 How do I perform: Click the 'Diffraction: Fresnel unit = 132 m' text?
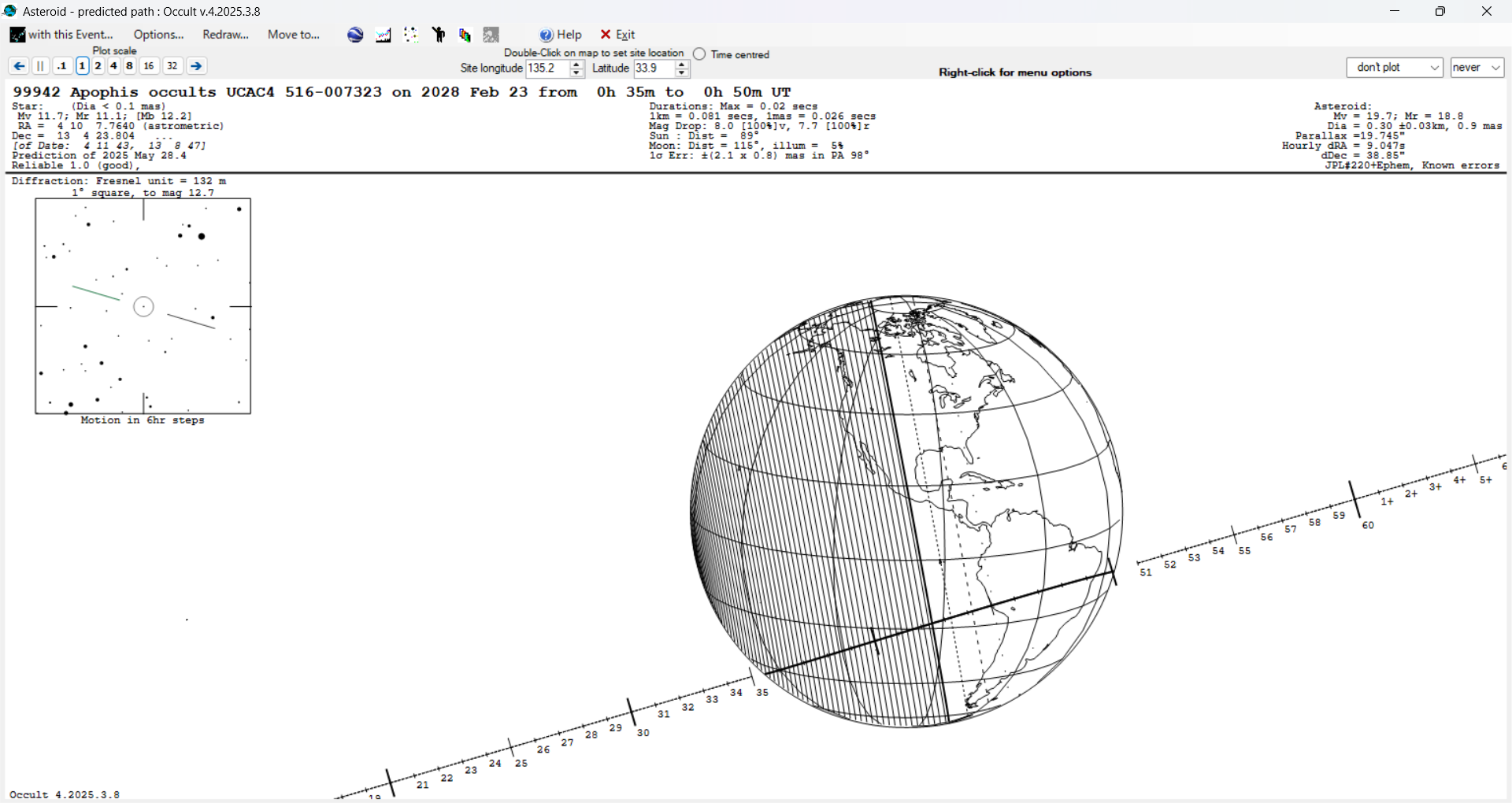119,181
